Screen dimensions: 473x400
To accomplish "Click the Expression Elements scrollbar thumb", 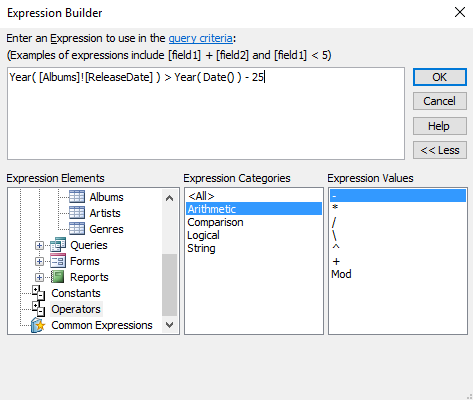I will pyautogui.click(x=169, y=285).
